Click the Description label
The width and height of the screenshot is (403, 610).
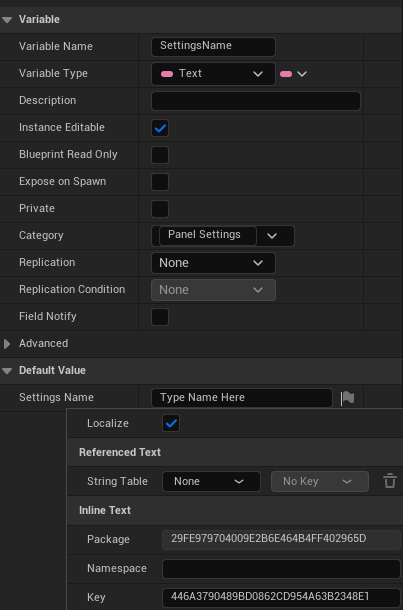pos(47,100)
